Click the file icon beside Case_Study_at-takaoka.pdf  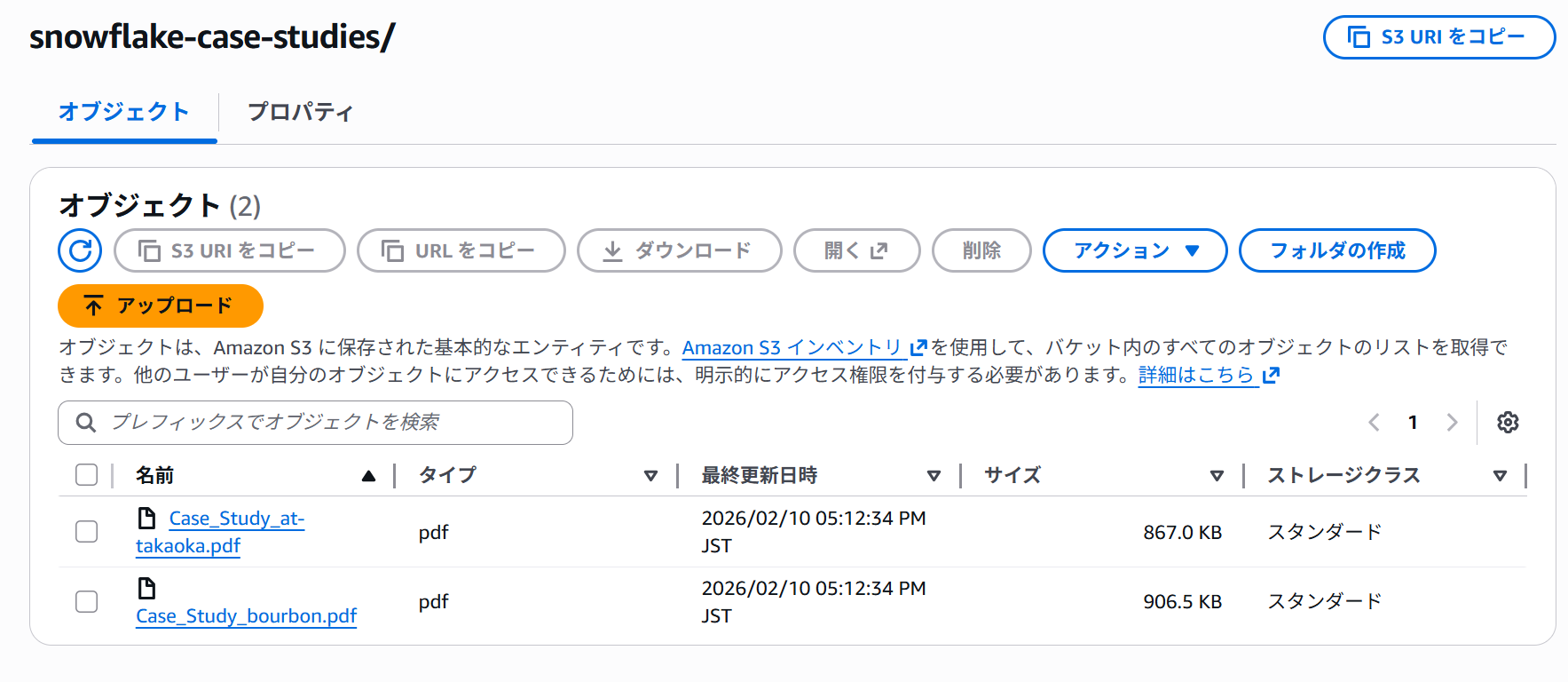point(147,518)
